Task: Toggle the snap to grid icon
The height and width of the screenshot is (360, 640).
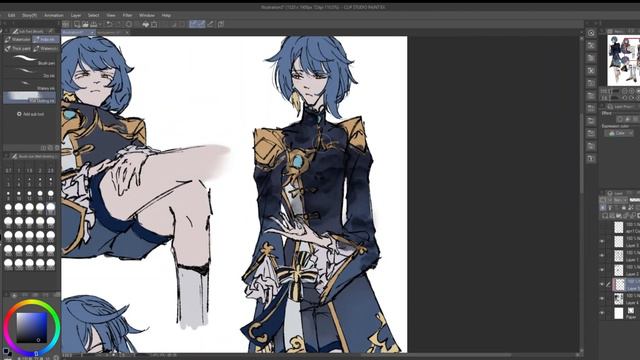Action: coord(211,24)
